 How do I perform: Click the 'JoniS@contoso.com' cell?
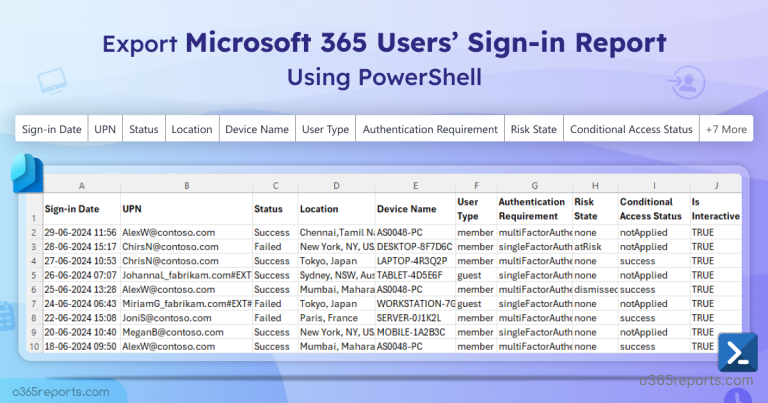[x=187, y=318]
